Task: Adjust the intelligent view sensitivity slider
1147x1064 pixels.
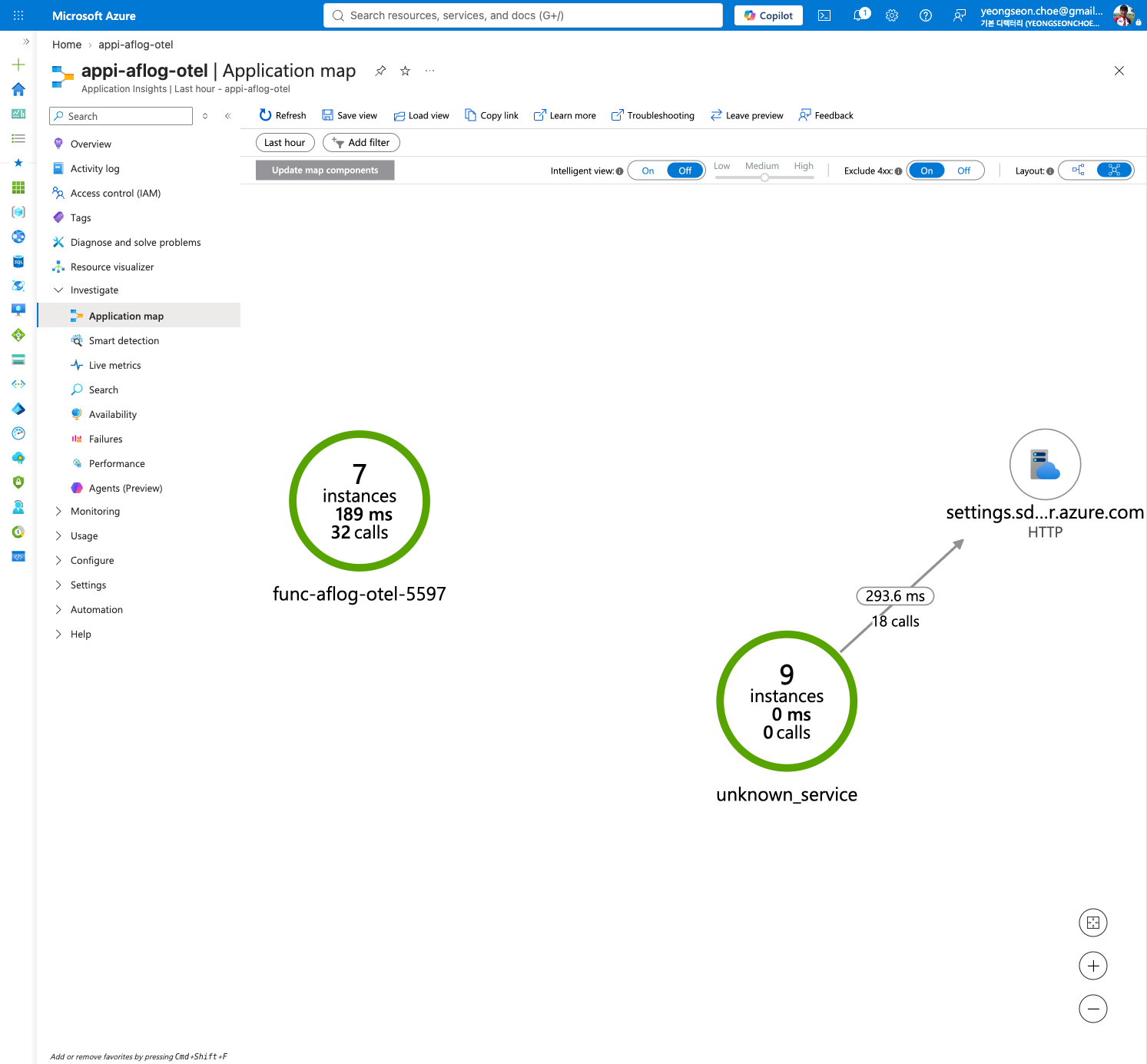Action: click(764, 177)
